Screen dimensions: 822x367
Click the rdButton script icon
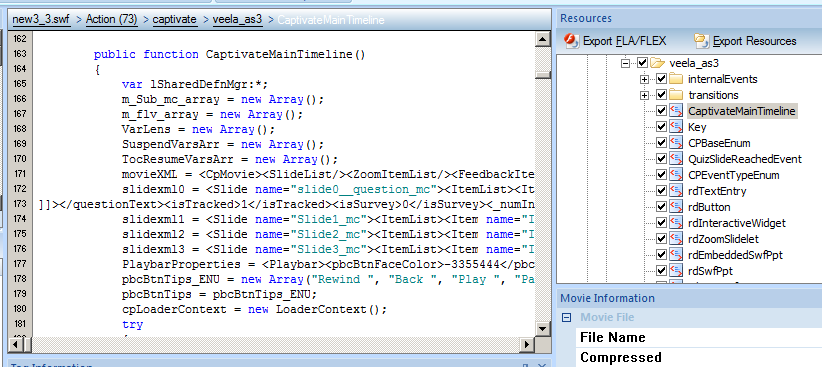(x=676, y=207)
